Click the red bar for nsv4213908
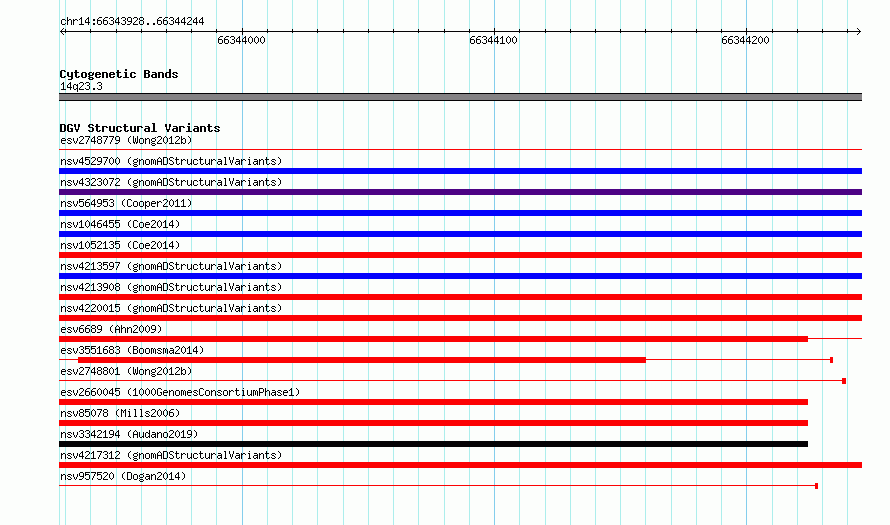The image size is (890, 525). 460,297
